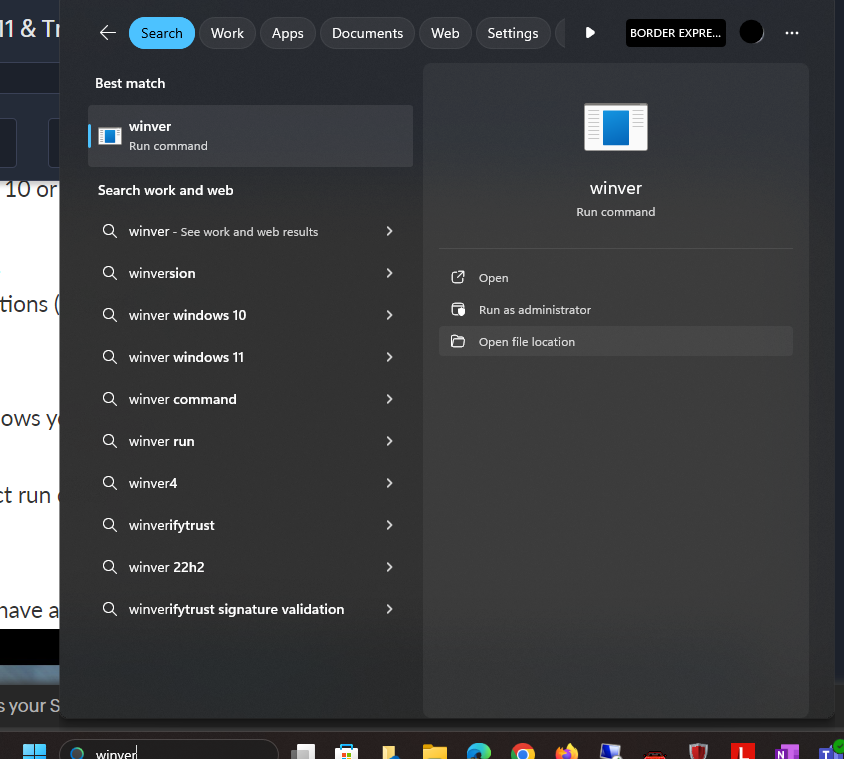Image resolution: width=844 pixels, height=759 pixels.
Task: Select the winver Run command best match
Action: click(x=250, y=136)
